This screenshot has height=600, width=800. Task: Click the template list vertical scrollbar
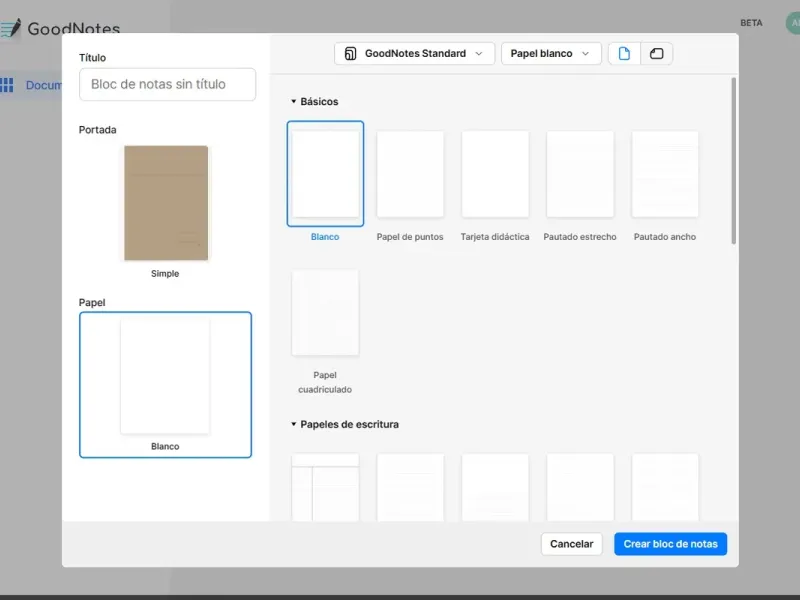point(734,161)
